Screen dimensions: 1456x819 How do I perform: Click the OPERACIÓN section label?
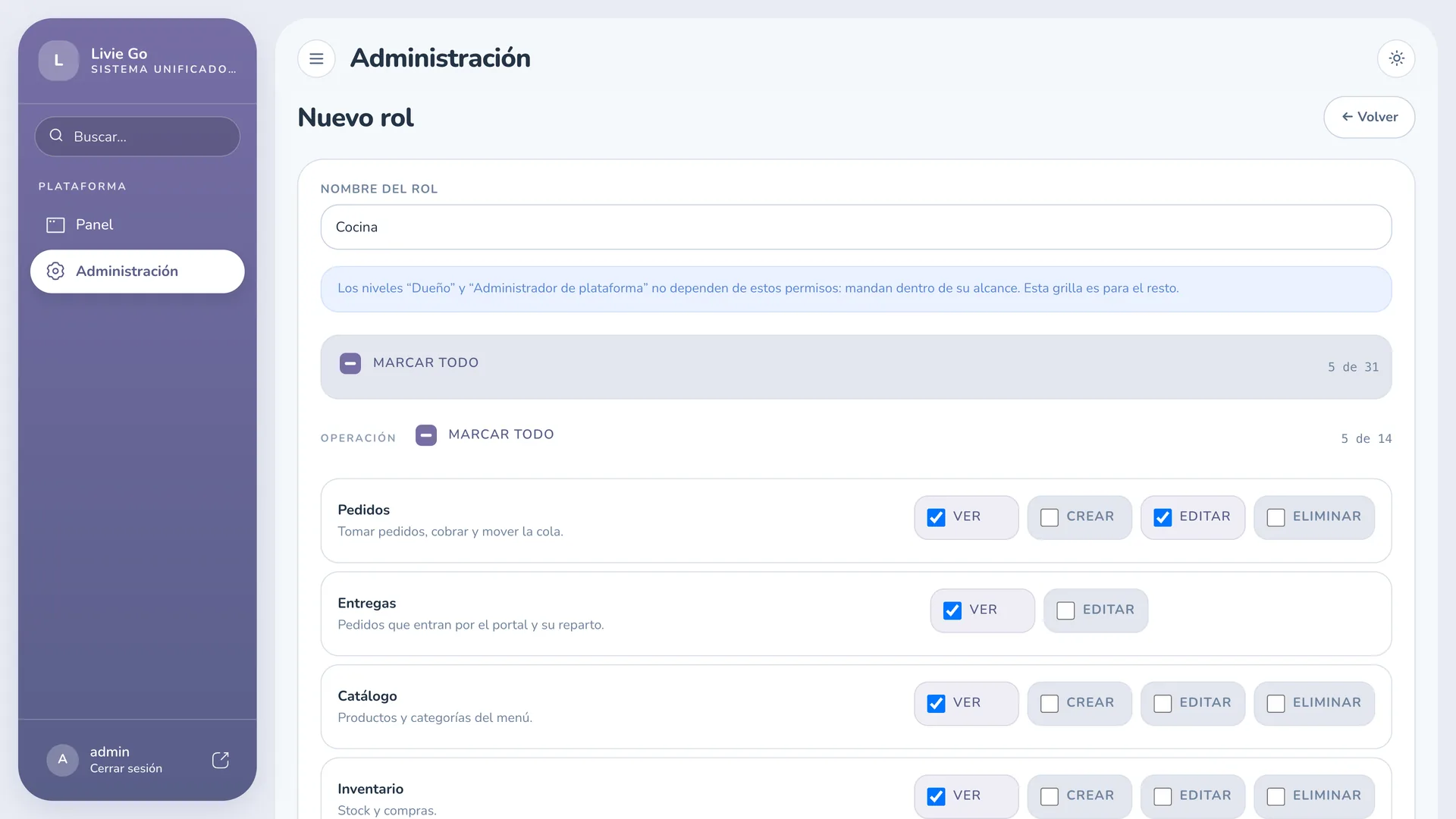[358, 438]
